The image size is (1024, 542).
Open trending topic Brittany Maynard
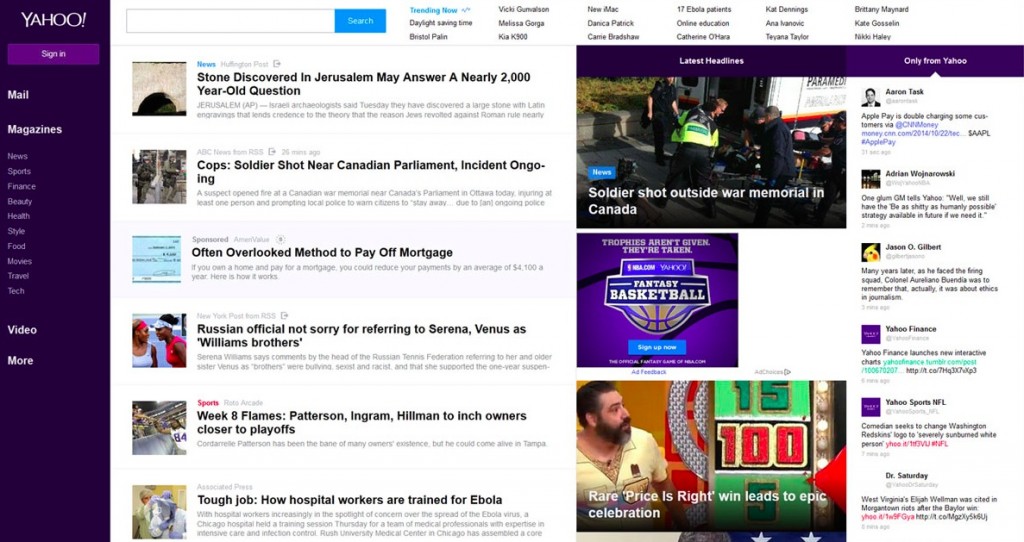882,9
